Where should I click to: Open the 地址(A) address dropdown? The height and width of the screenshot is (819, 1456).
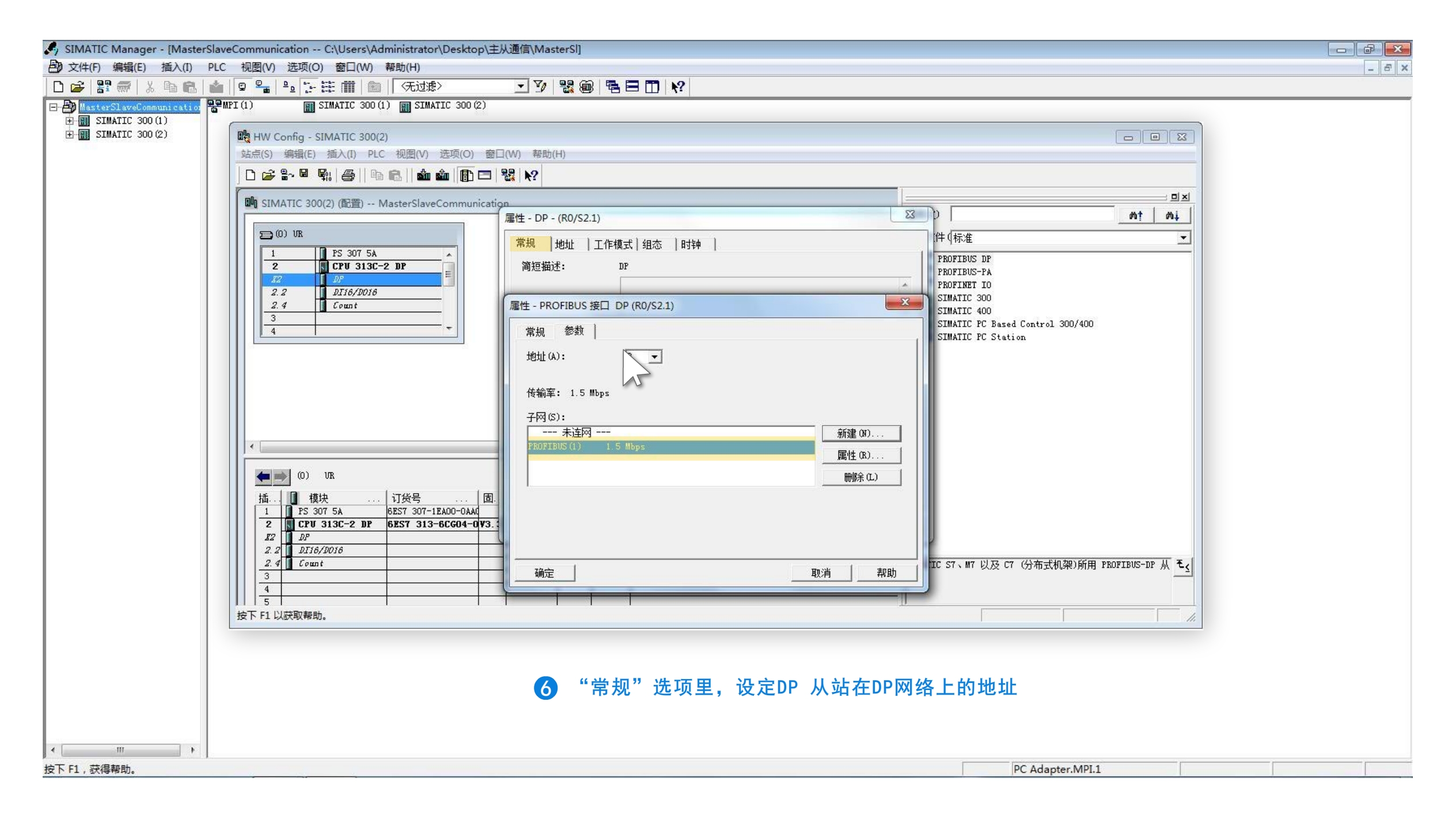coord(654,357)
